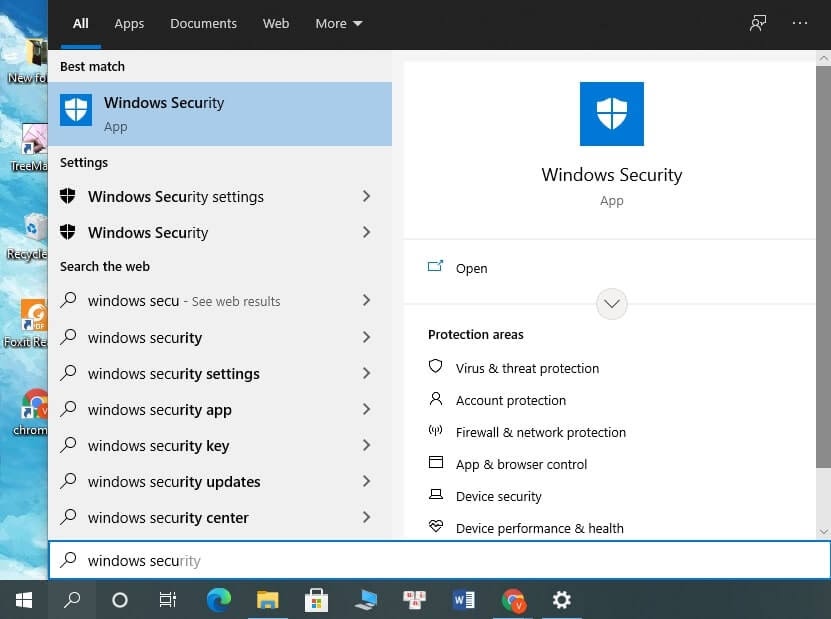
Task: Expand arrow for 'windows security' web suggestion
Action: coord(366,337)
